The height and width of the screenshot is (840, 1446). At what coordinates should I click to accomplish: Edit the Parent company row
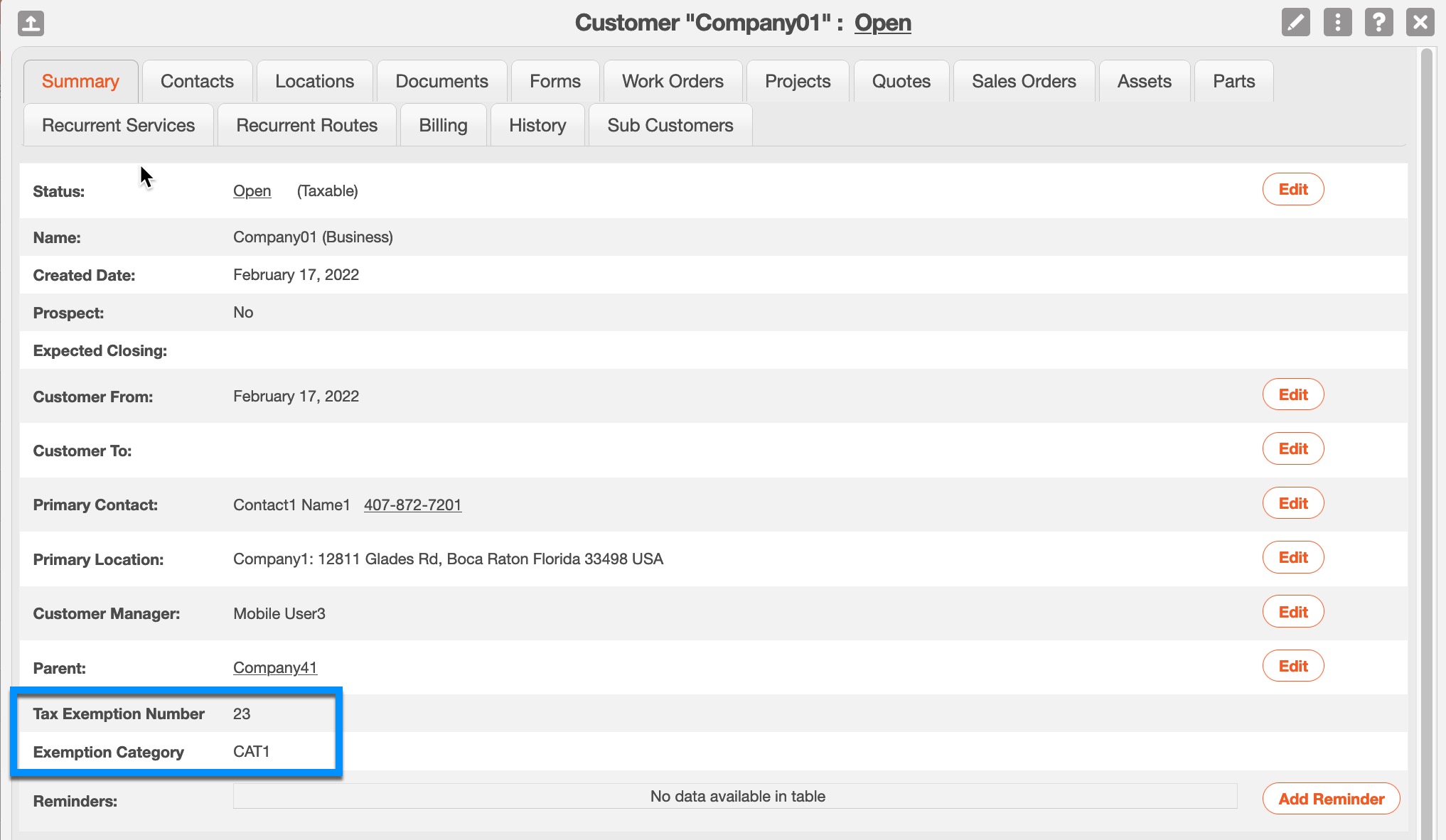pyautogui.click(x=1292, y=666)
